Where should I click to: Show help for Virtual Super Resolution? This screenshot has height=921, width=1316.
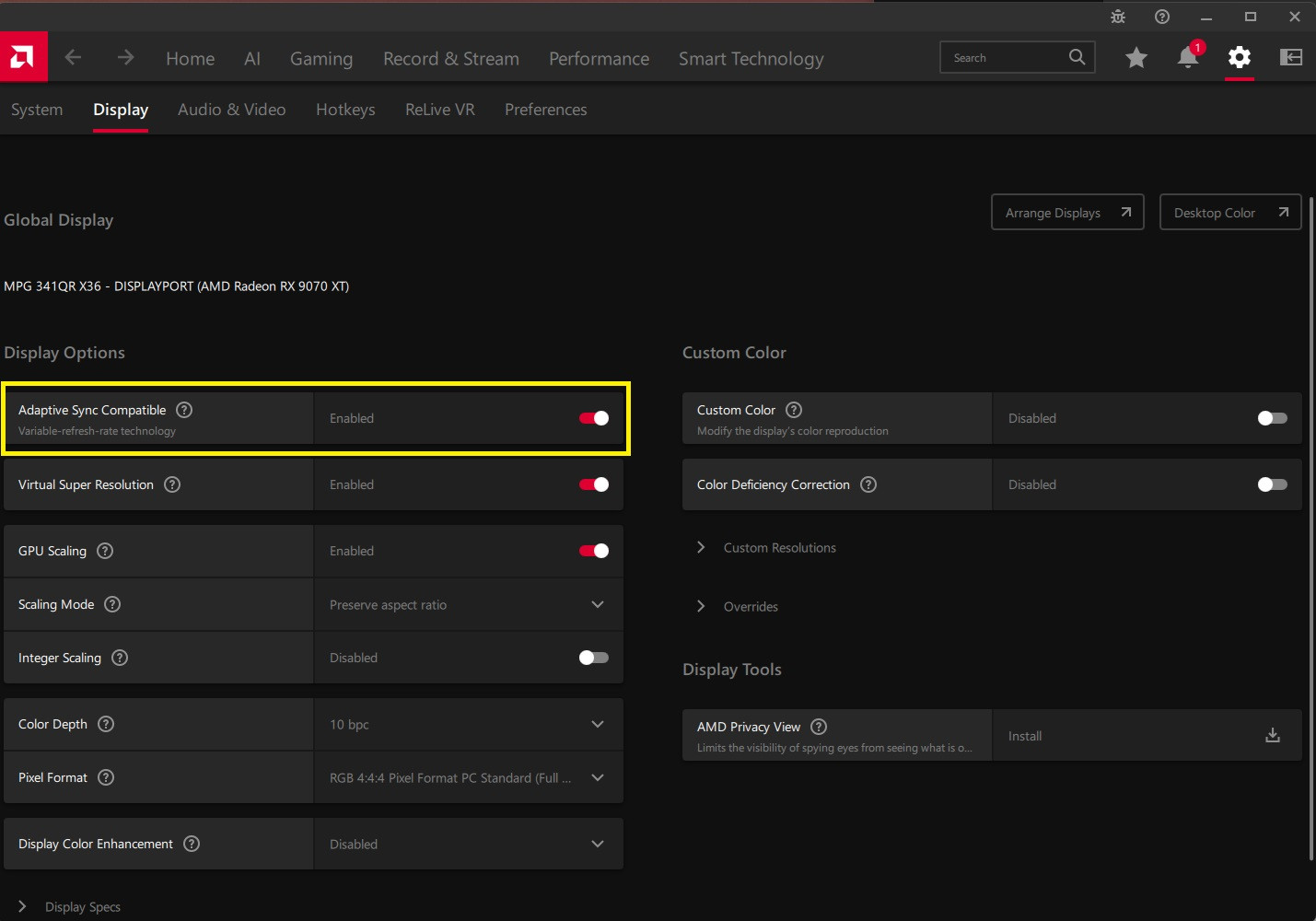click(x=172, y=484)
